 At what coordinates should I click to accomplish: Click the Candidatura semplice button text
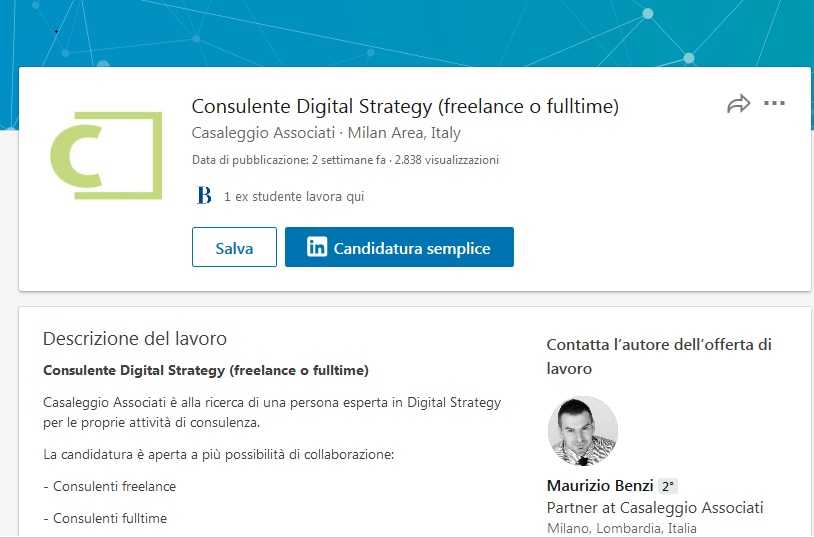(x=411, y=248)
